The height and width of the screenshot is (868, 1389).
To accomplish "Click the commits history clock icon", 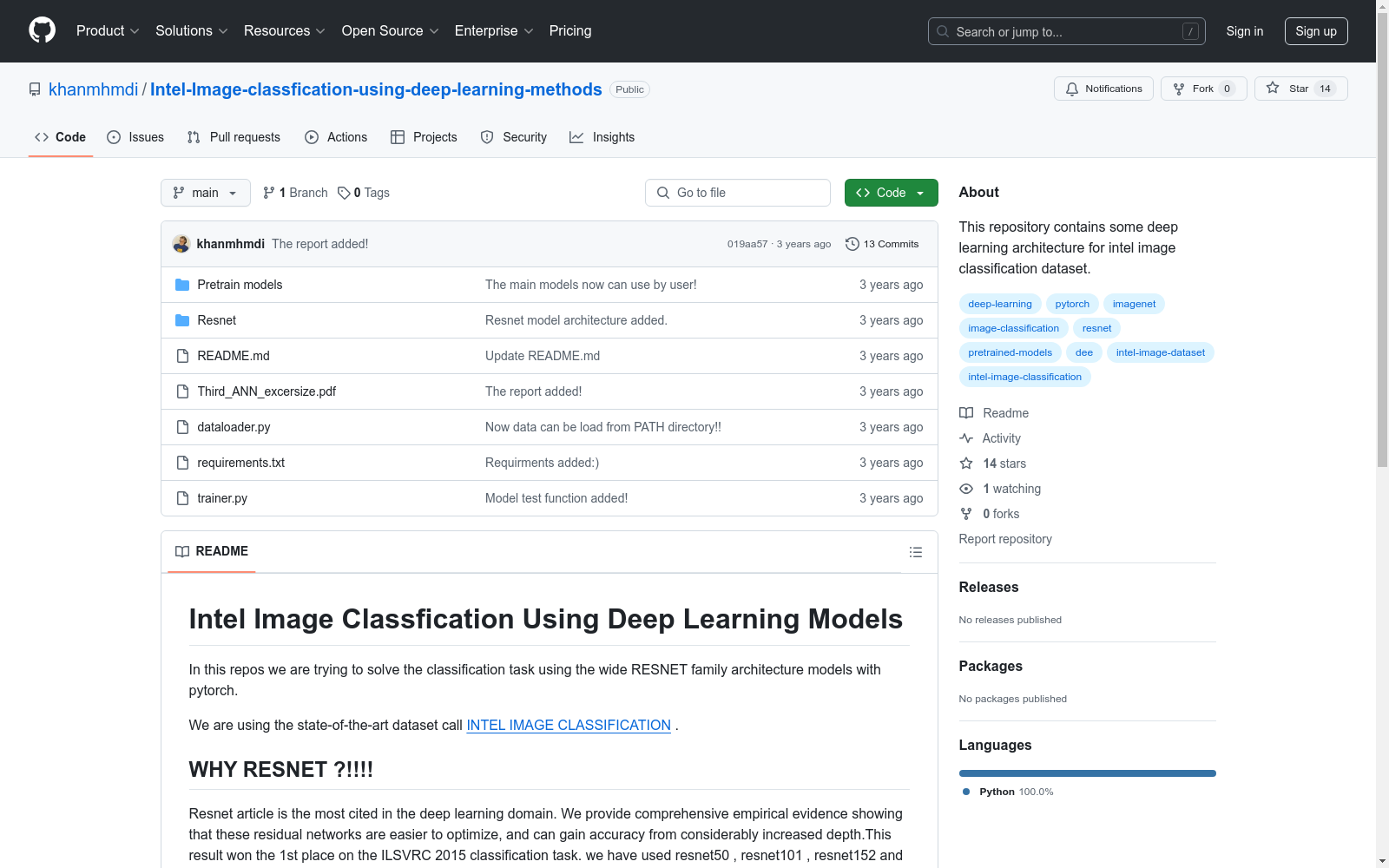I will [852, 244].
